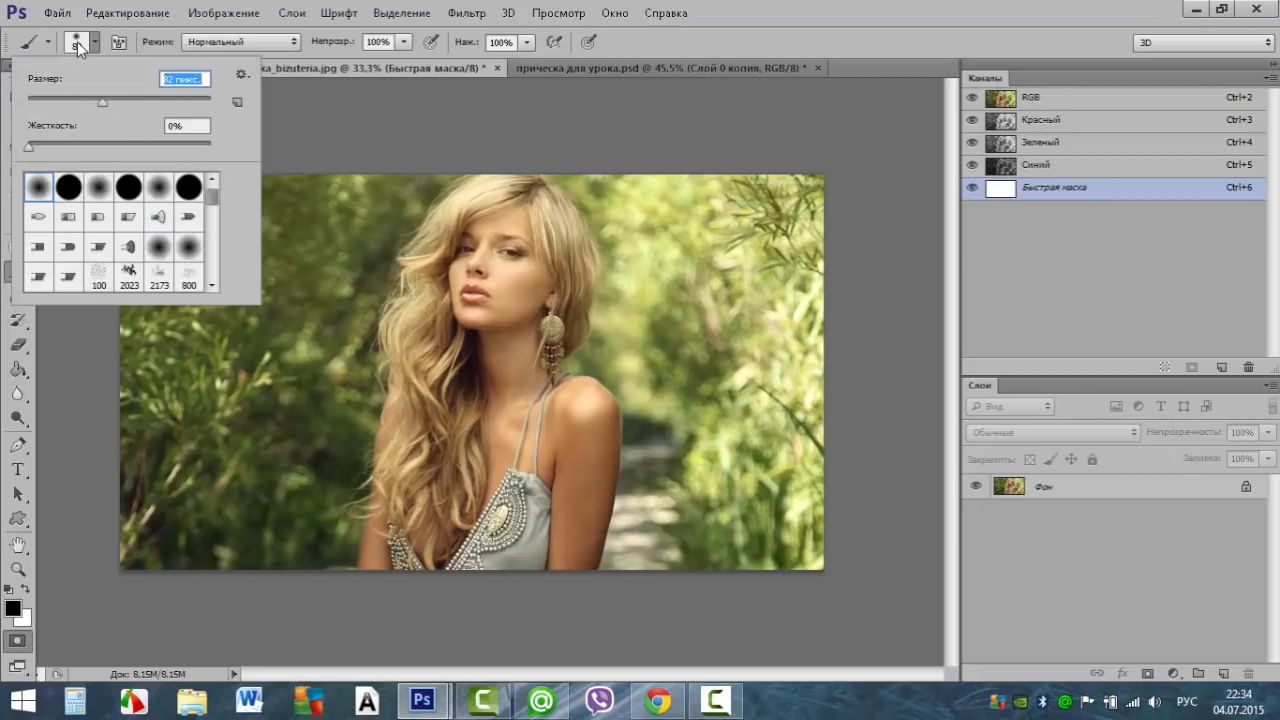Screen dimensions: 1280x720
Task: Open the brush panel toggle icon
Action: (119, 42)
